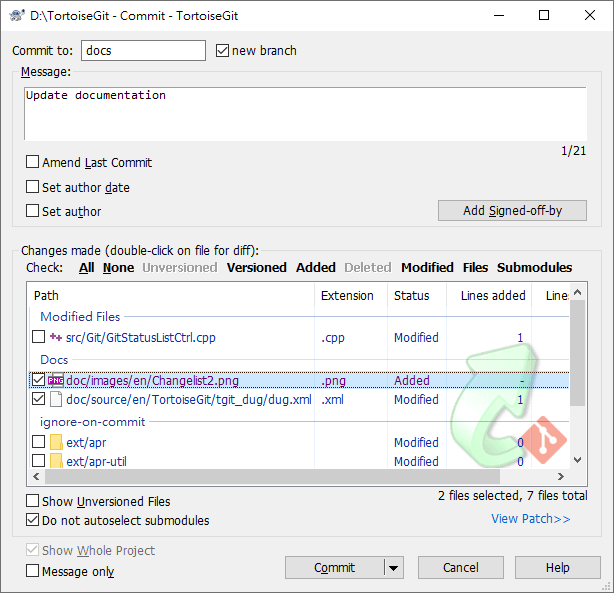Click the file list vertical scrollbar thumb
Image resolution: width=614 pixels, height=593 pixels.
(577, 353)
